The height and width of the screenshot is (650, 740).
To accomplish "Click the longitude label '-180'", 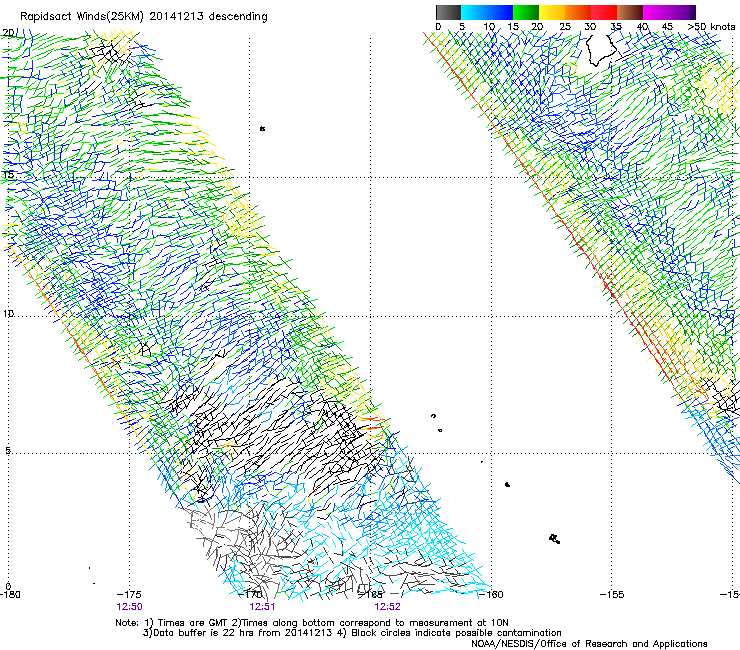I will [10, 594].
